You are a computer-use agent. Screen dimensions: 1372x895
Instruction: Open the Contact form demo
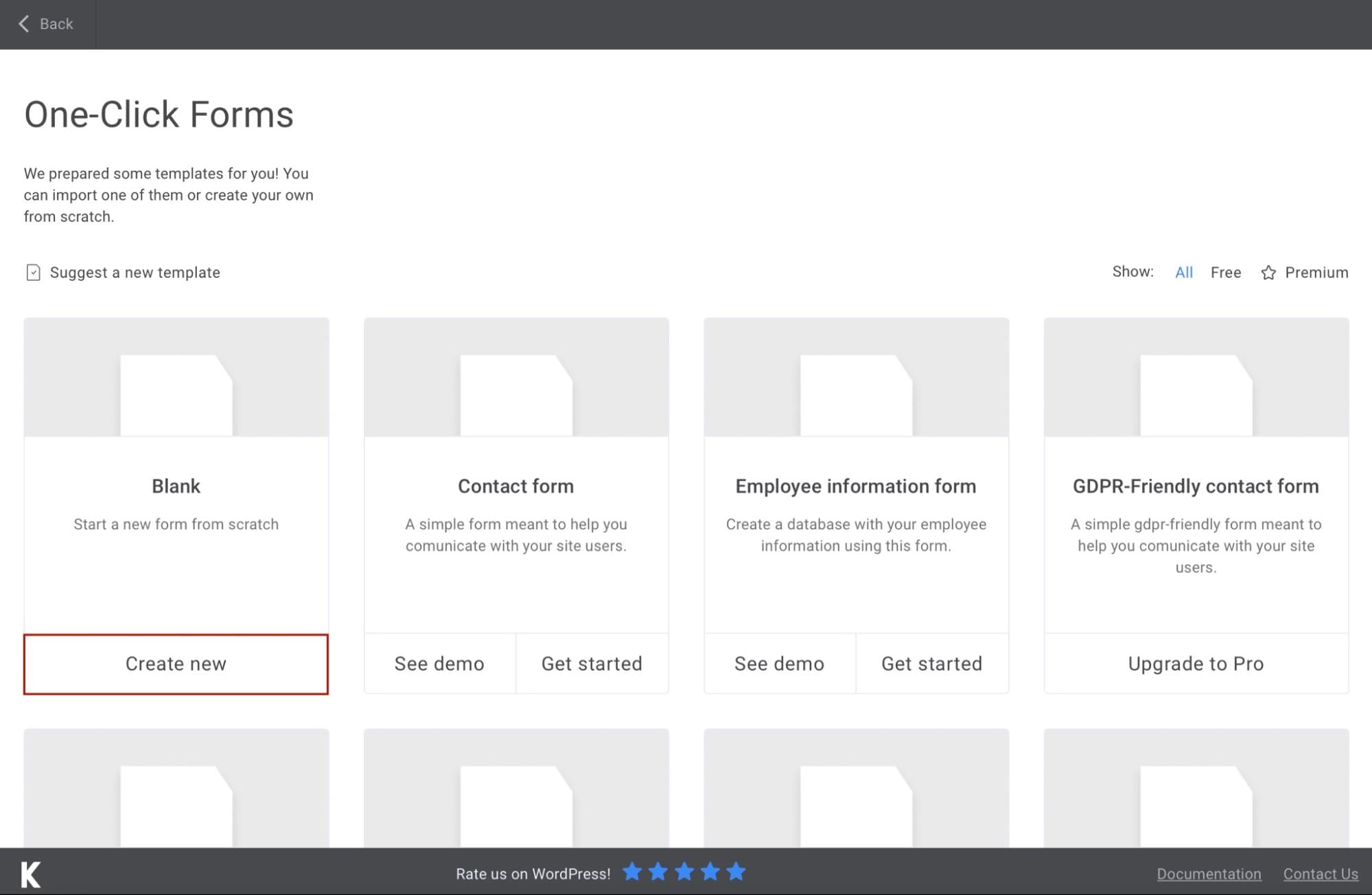tap(439, 663)
